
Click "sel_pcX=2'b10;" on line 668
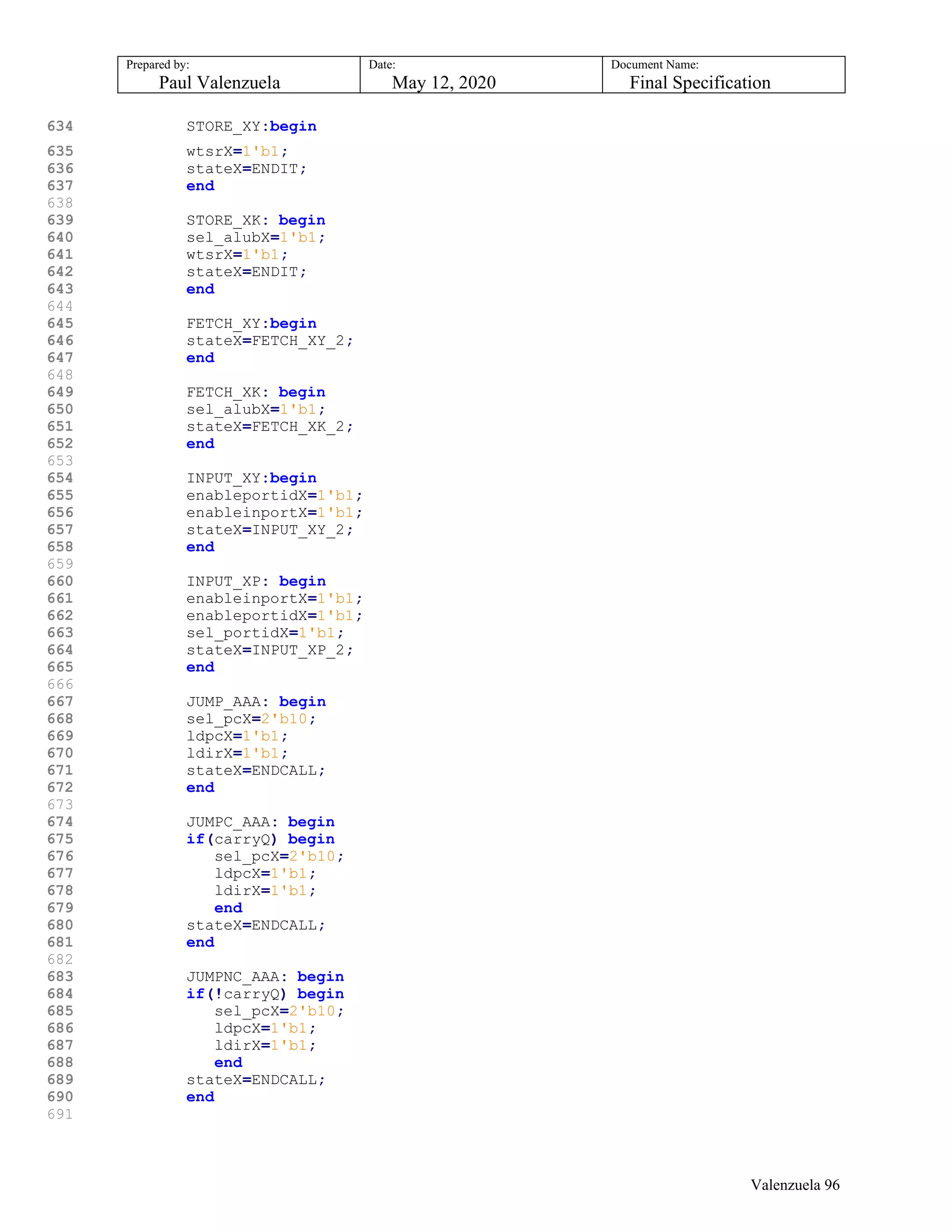[x=251, y=719]
